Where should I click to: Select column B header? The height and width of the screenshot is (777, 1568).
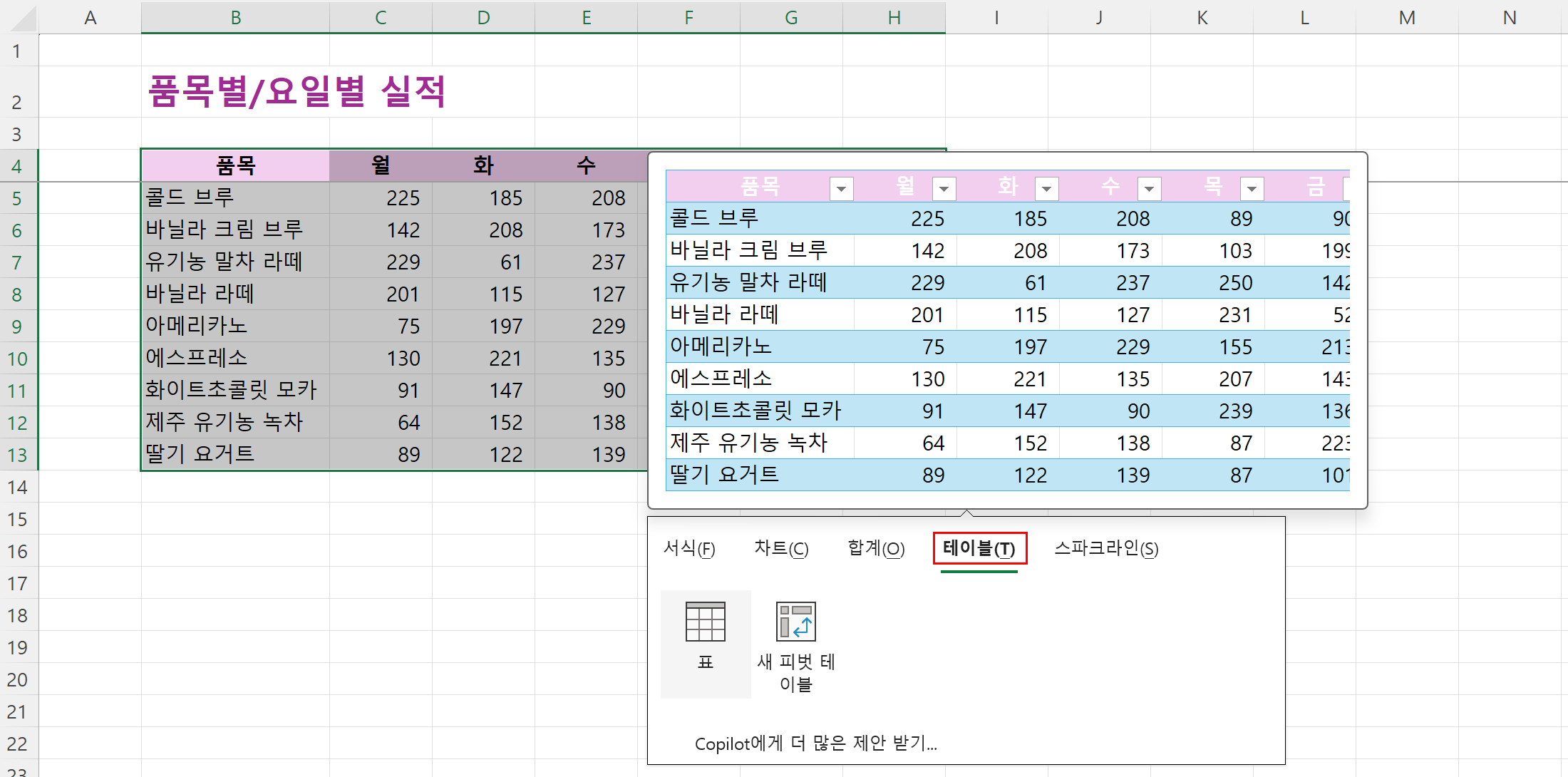[235, 17]
